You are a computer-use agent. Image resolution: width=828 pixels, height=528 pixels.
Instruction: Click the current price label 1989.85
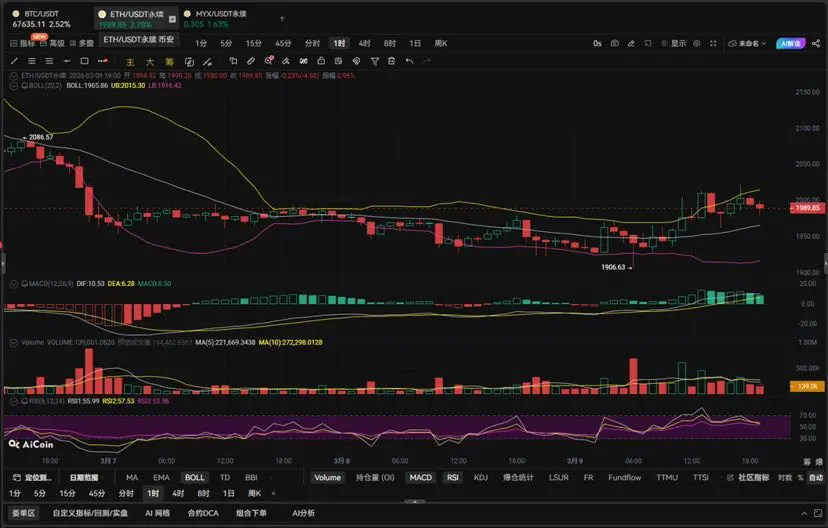807,208
